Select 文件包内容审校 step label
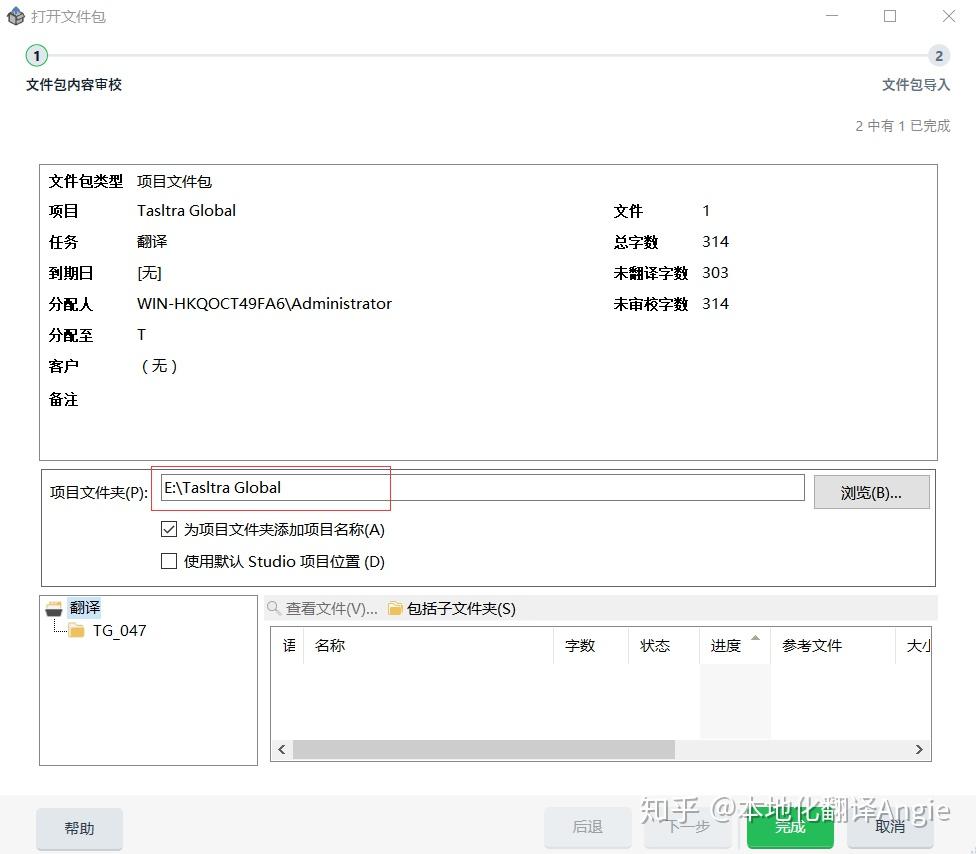This screenshot has height=854, width=976. click(74, 84)
